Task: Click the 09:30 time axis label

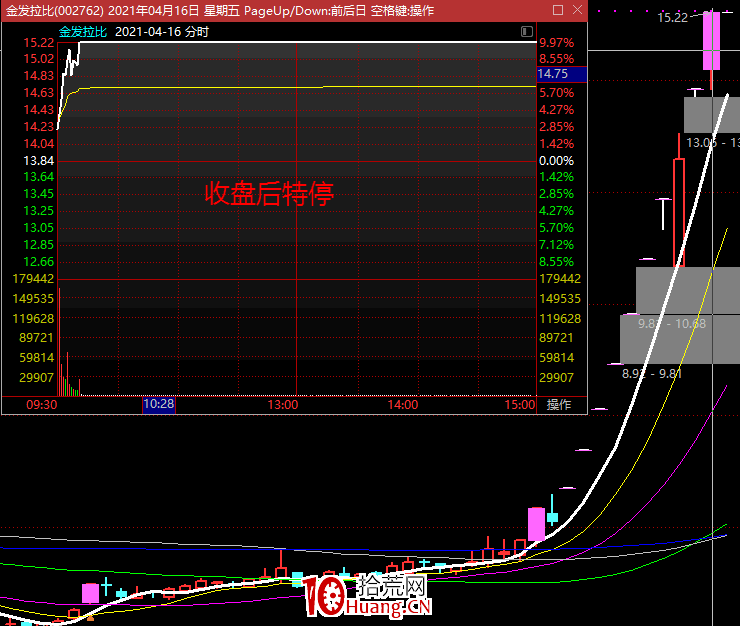Action: [x=42, y=405]
